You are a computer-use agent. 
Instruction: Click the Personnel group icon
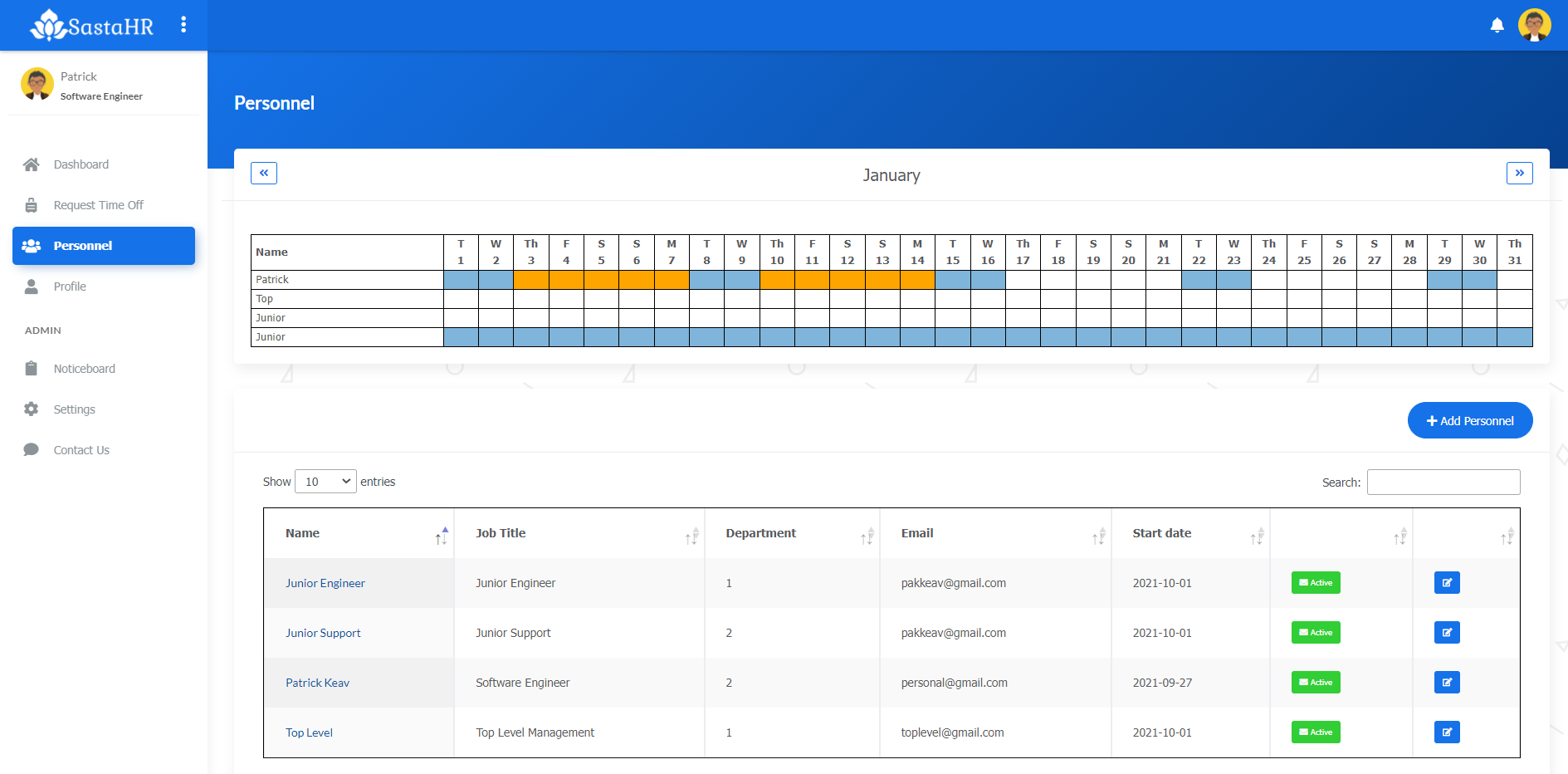click(32, 246)
